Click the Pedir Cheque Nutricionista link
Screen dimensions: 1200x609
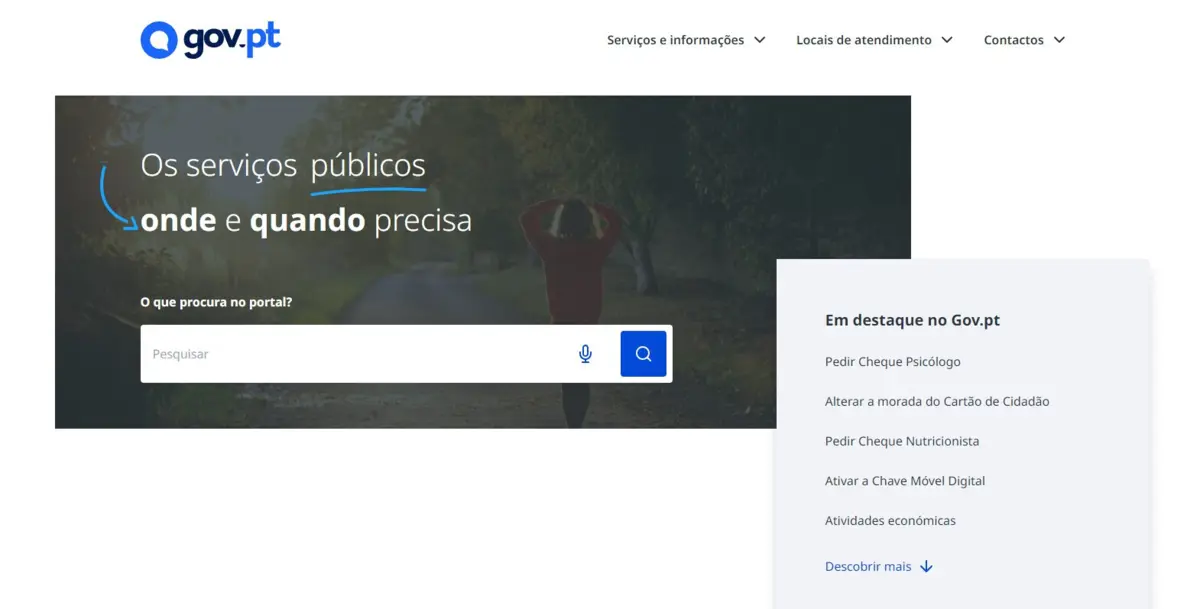pyautogui.click(x=901, y=441)
